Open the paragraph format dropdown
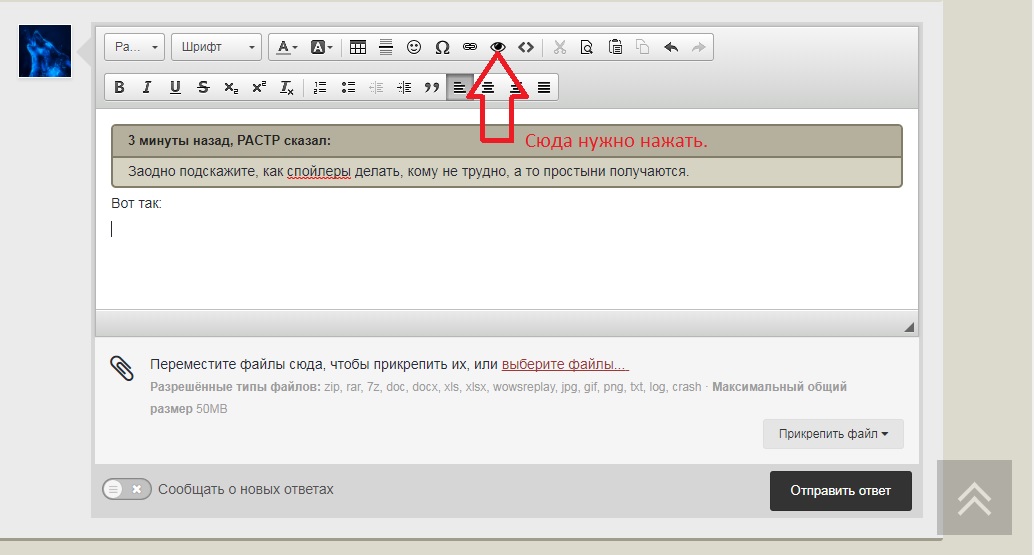This screenshot has width=1034, height=555. pos(135,47)
